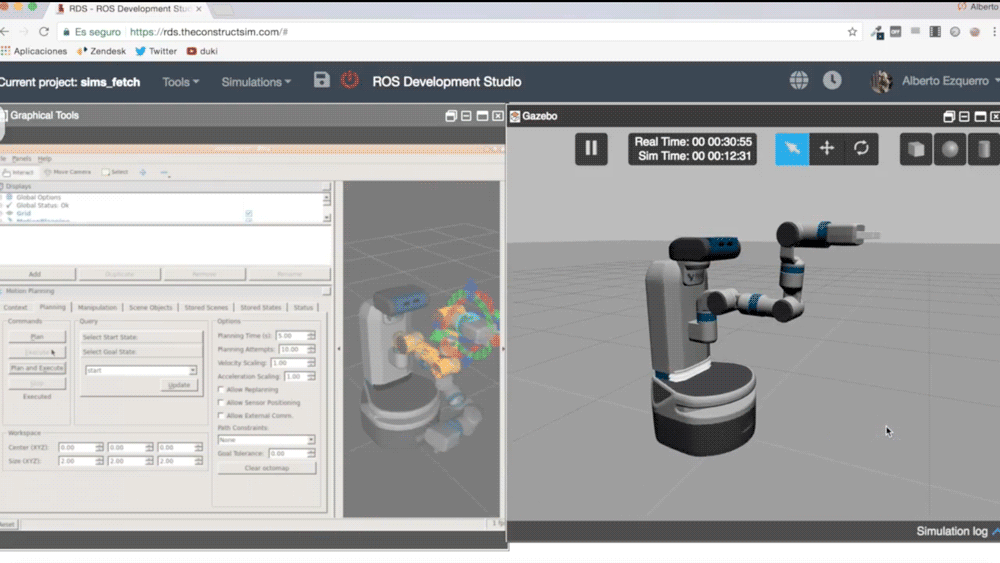Image resolution: width=1000 pixels, height=563 pixels.
Task: Click the Update button in Query
Action: click(x=179, y=385)
